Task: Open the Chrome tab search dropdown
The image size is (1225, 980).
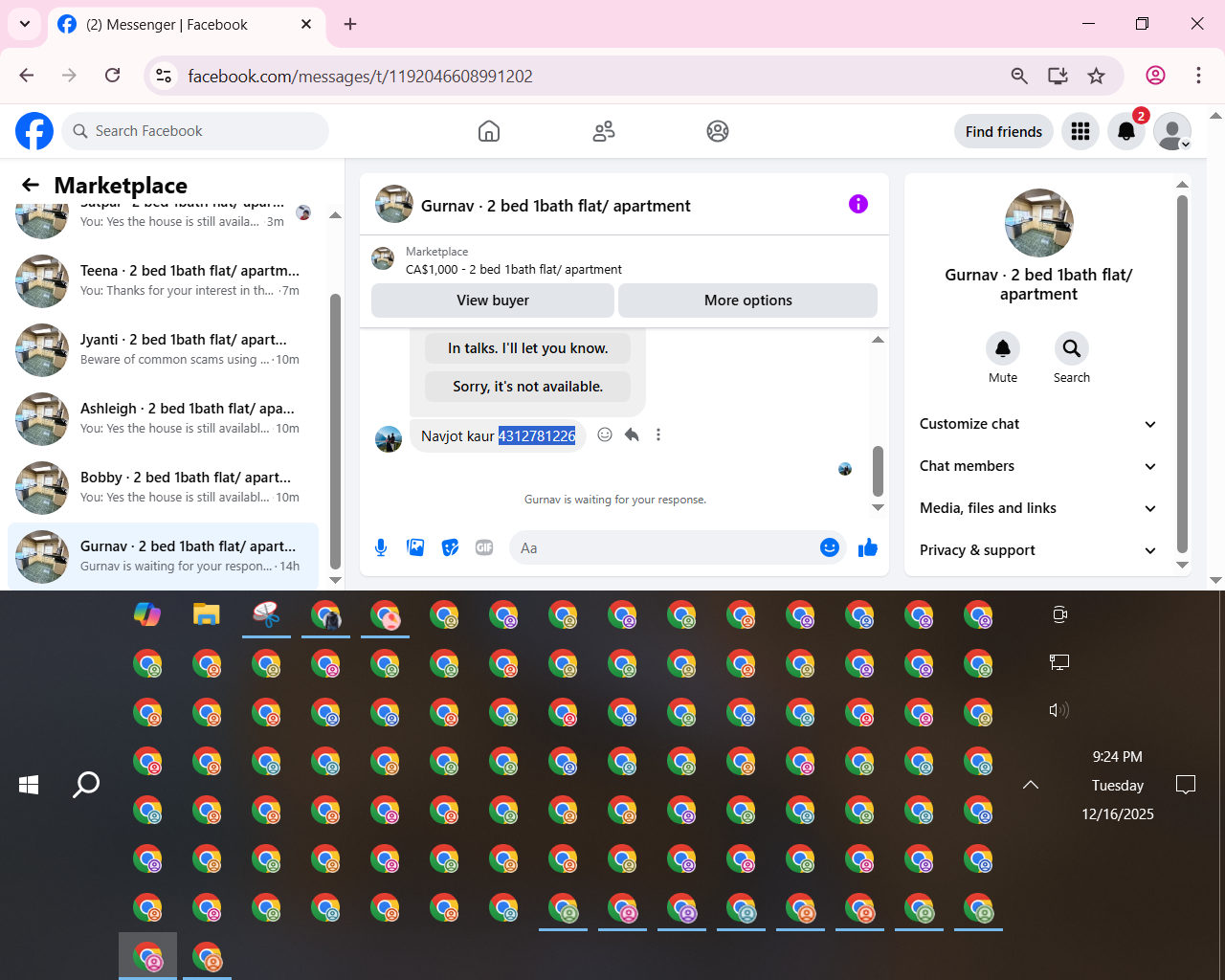Action: (x=25, y=24)
